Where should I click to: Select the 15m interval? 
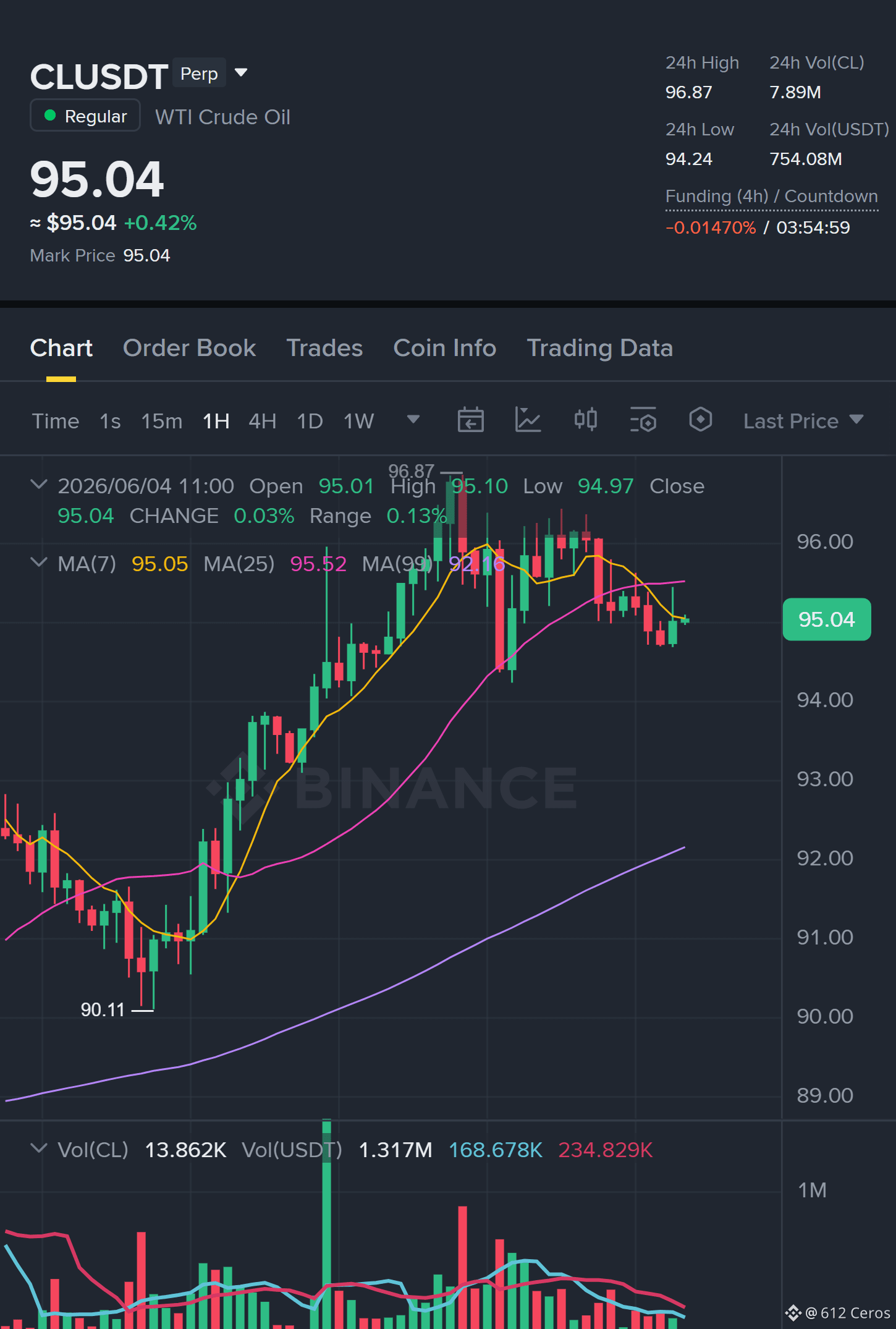[x=162, y=421]
